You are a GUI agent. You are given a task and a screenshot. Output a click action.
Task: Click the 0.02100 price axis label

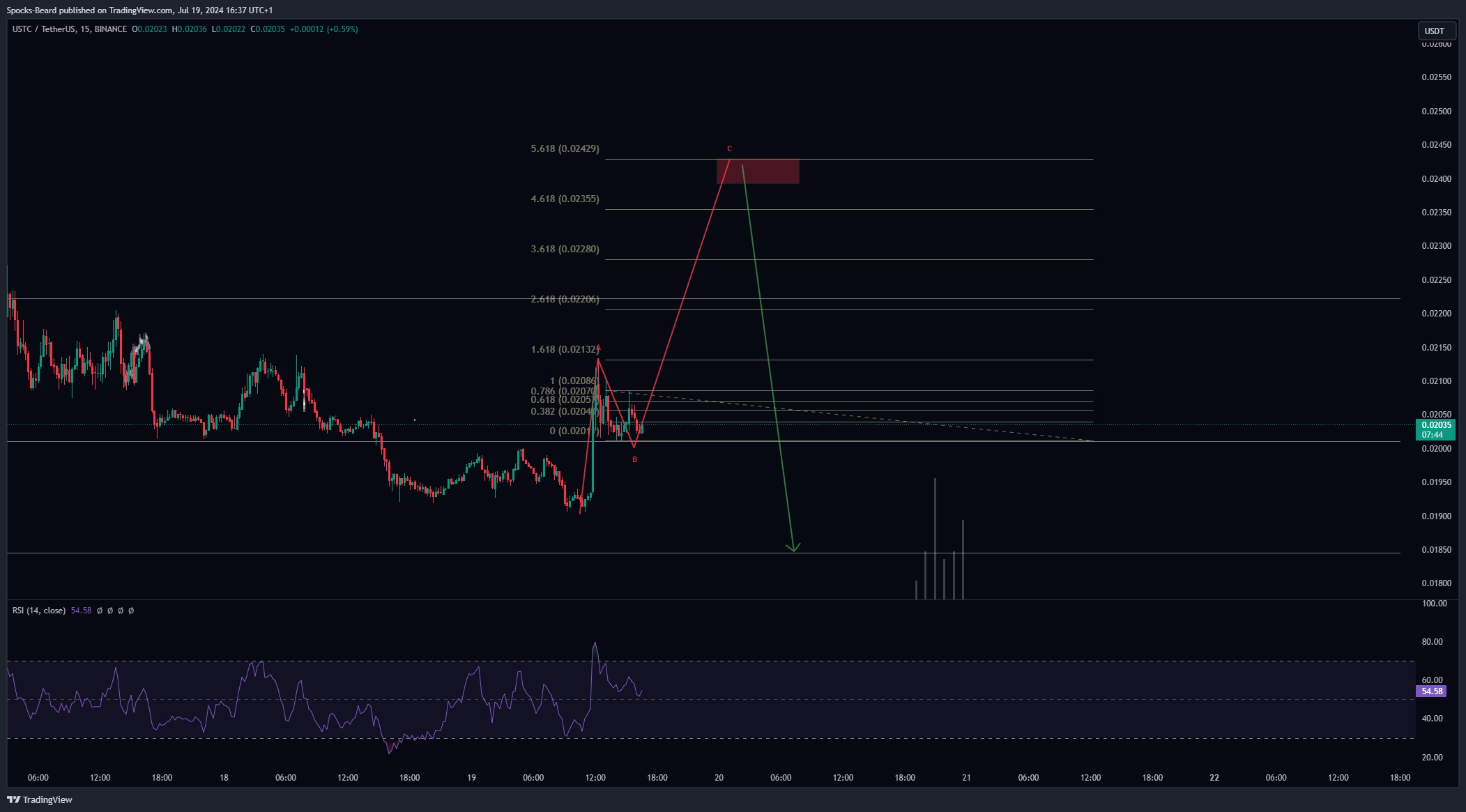pyautogui.click(x=1436, y=381)
